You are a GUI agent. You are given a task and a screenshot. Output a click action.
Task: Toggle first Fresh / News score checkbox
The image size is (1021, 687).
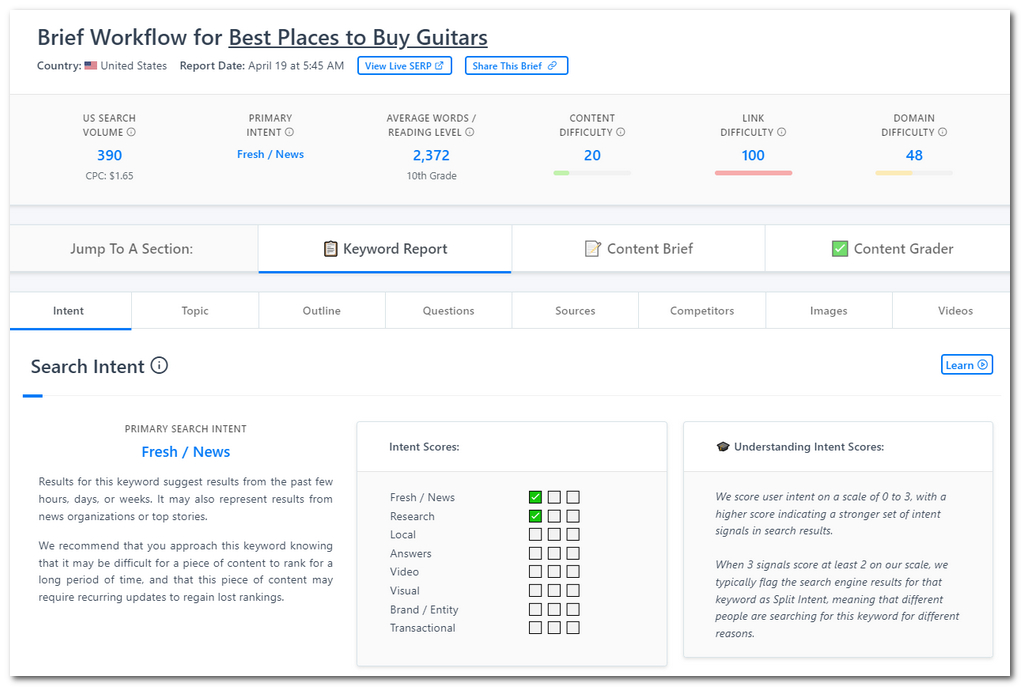(535, 497)
